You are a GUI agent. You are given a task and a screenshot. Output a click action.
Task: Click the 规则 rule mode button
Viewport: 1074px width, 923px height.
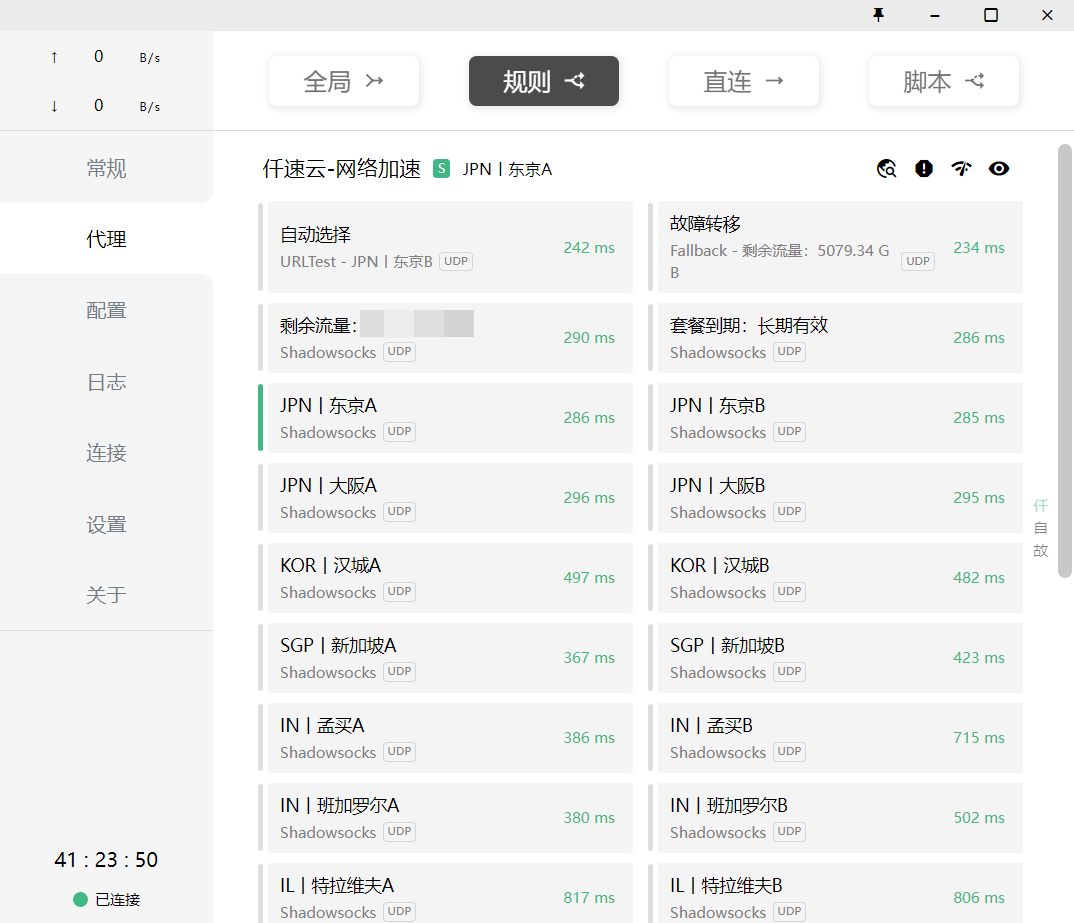pyautogui.click(x=543, y=81)
